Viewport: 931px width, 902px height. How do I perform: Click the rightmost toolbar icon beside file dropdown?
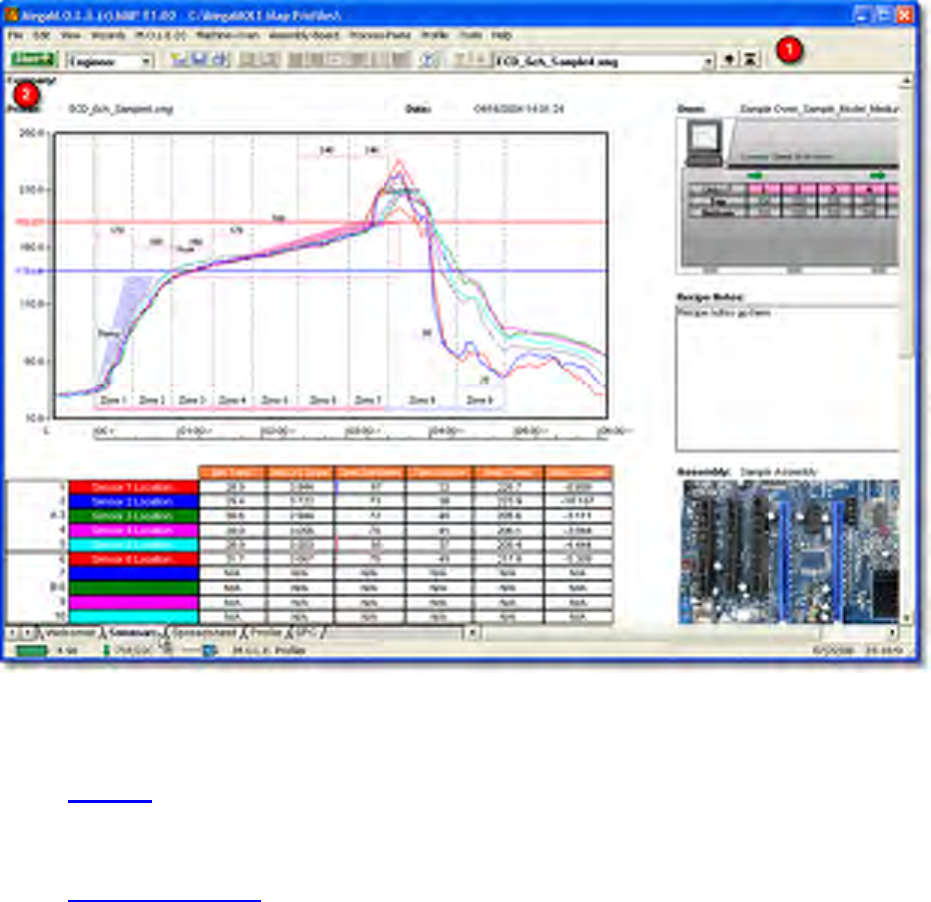pyautogui.click(x=750, y=60)
